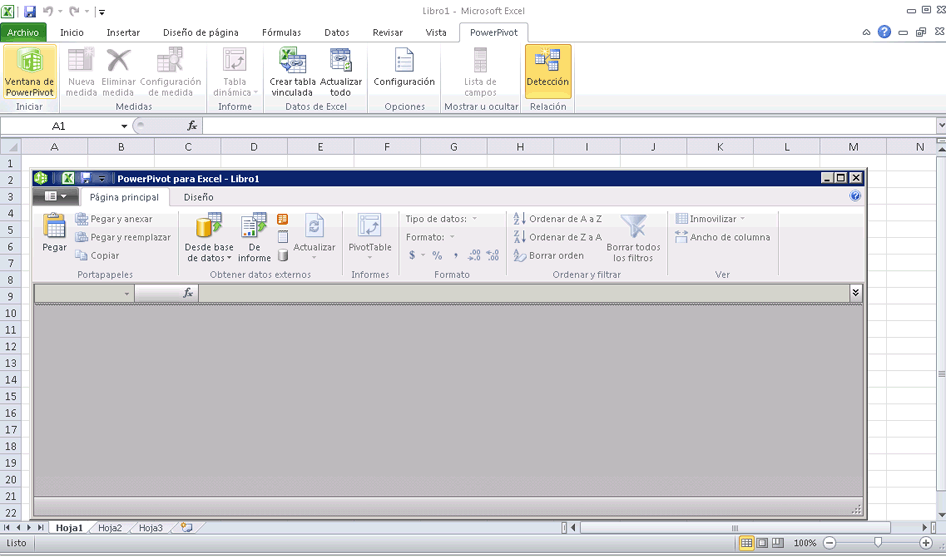This screenshot has width=946, height=557.
Task: Switch to Page Break Preview
Action: (778, 543)
